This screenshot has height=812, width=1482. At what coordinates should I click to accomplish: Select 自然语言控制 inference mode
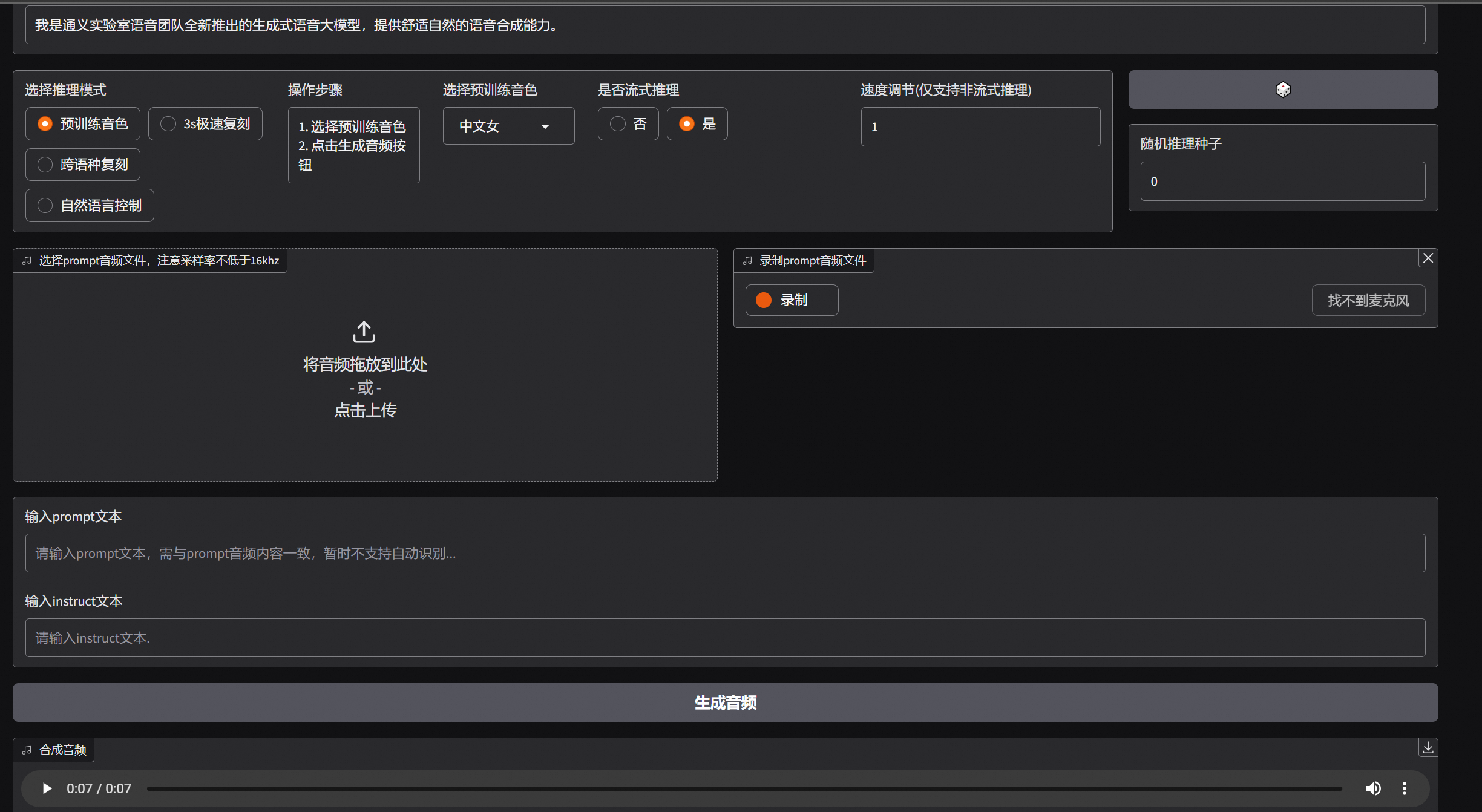90,206
